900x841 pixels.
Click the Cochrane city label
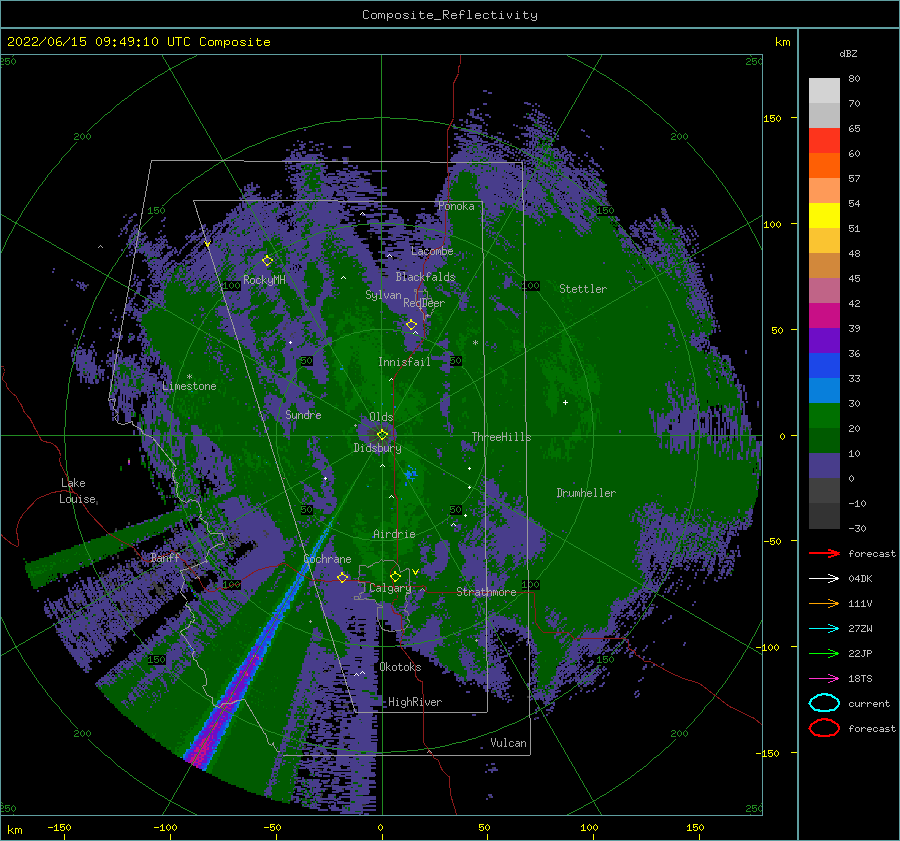point(327,559)
